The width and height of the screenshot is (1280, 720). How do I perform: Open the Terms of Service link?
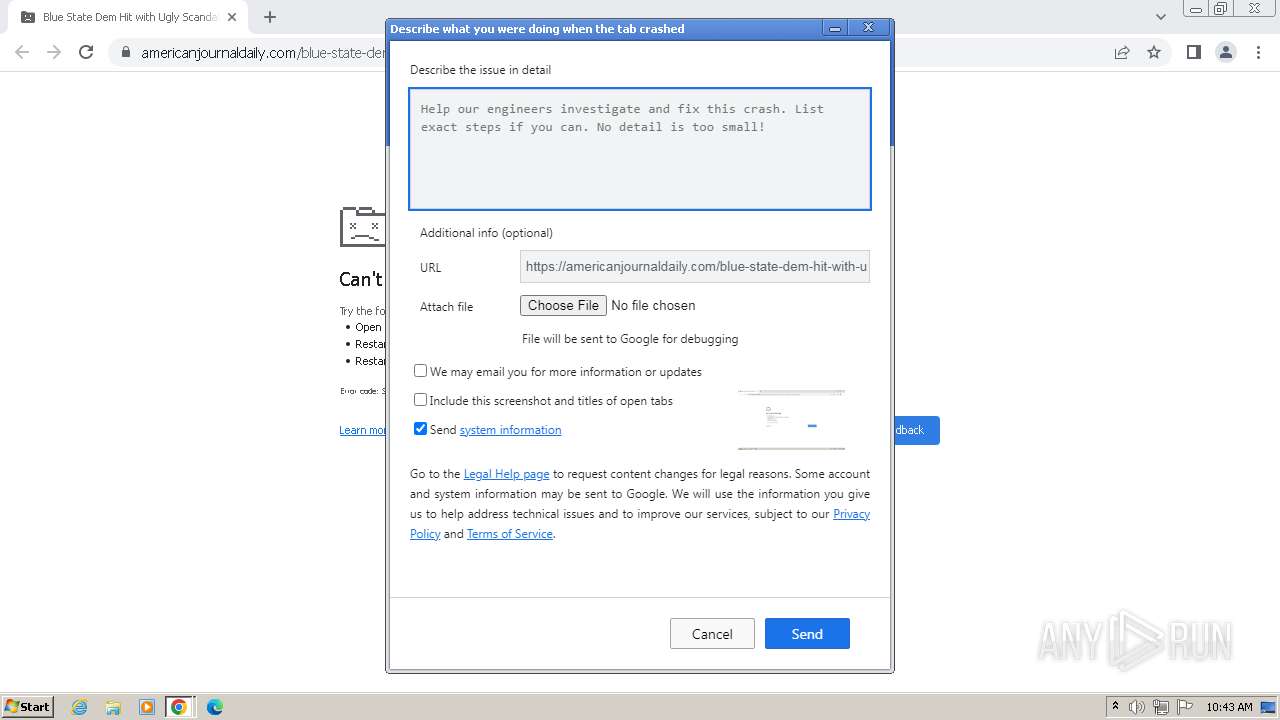click(x=510, y=534)
